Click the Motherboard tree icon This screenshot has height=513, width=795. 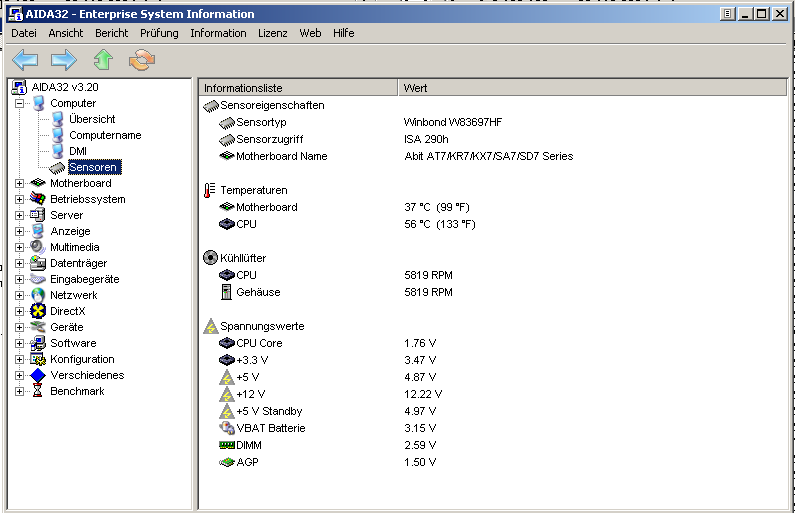point(38,183)
